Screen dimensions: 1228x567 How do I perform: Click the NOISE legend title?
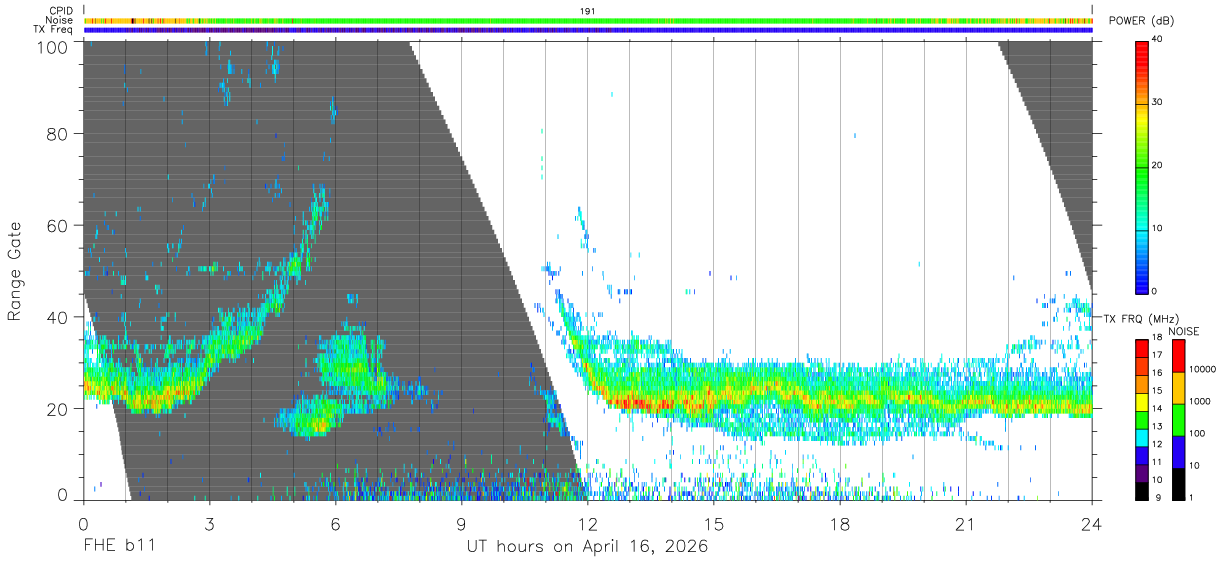click(x=1183, y=331)
